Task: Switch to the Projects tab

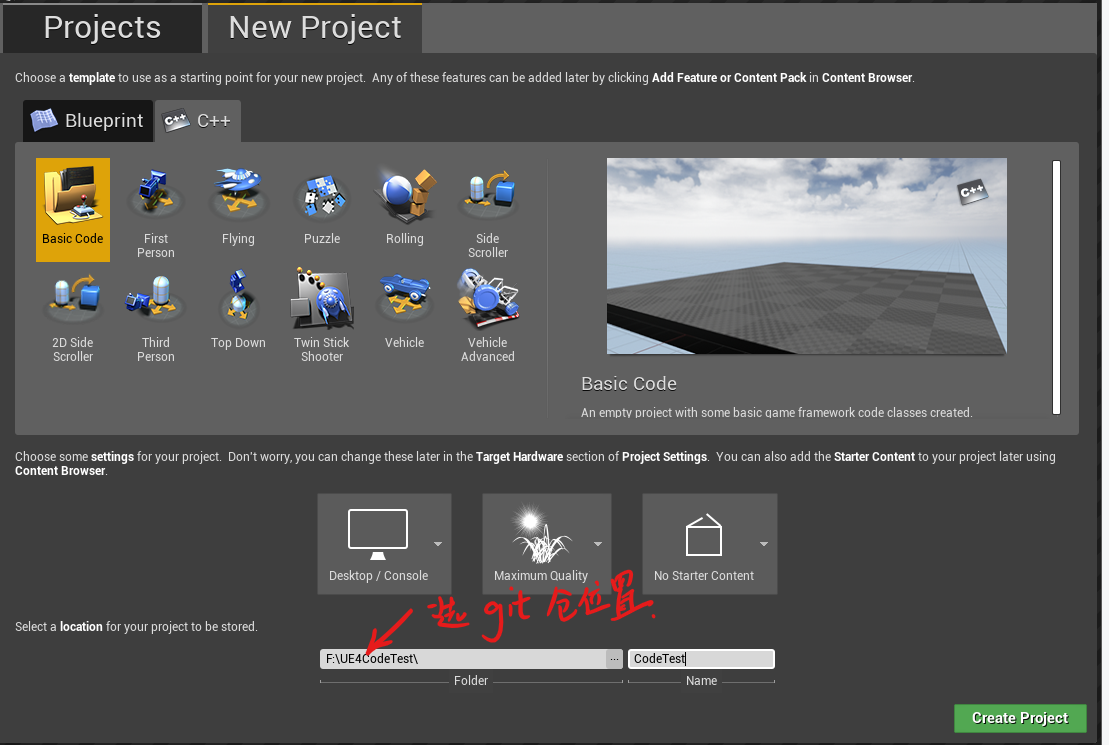Action: coord(102,27)
